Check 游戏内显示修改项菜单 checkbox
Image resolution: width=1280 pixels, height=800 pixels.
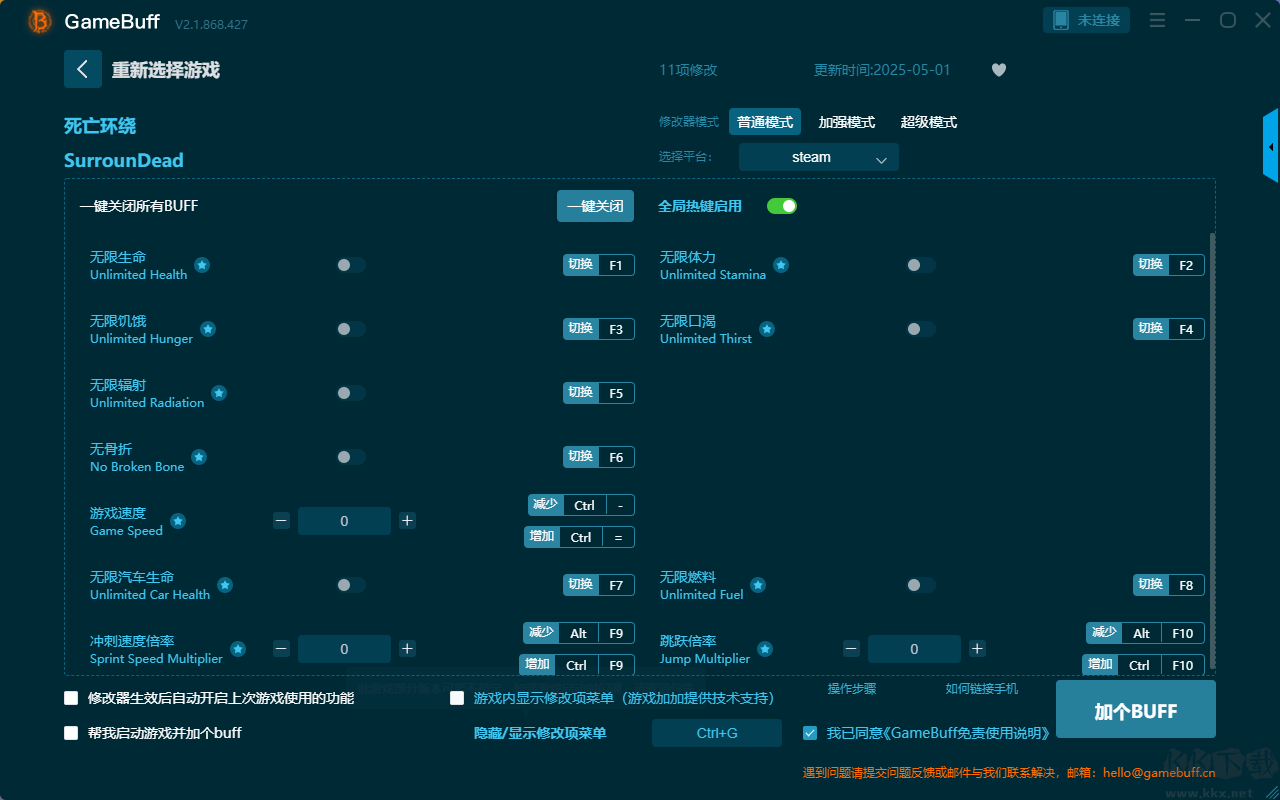click(457, 698)
